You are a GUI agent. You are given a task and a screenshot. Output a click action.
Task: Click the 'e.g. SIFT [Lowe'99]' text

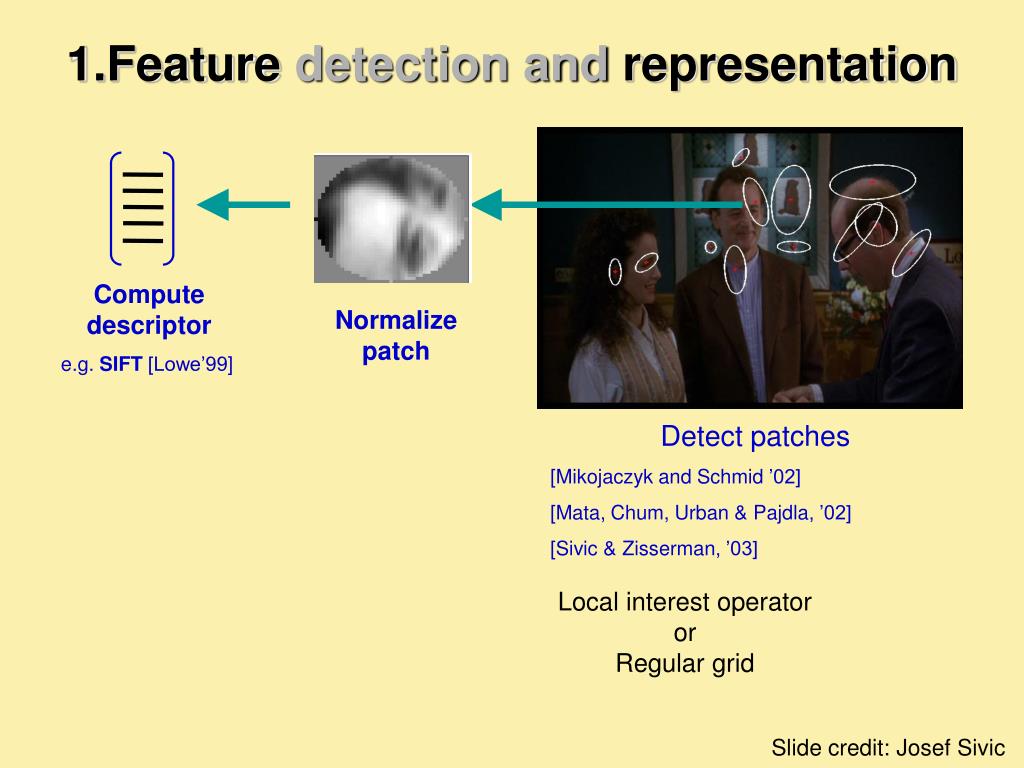(147, 364)
